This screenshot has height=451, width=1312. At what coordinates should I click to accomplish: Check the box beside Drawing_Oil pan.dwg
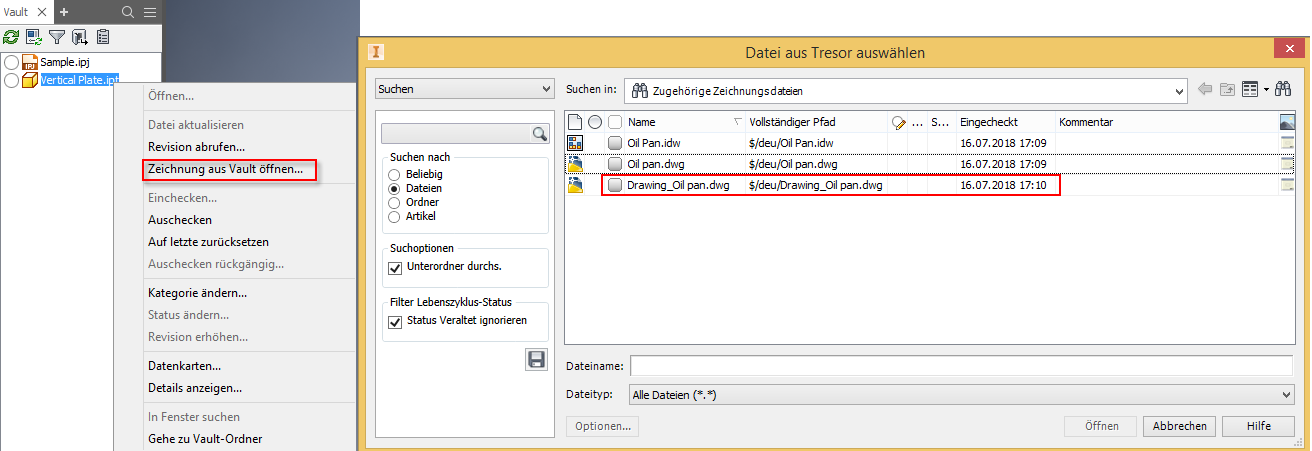point(615,185)
